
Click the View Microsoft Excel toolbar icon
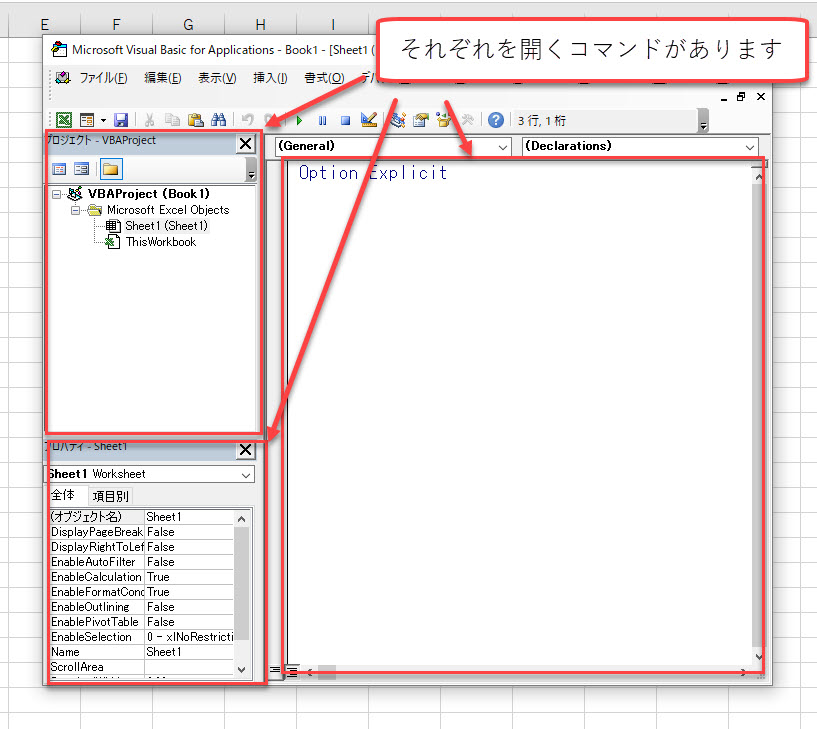64,120
